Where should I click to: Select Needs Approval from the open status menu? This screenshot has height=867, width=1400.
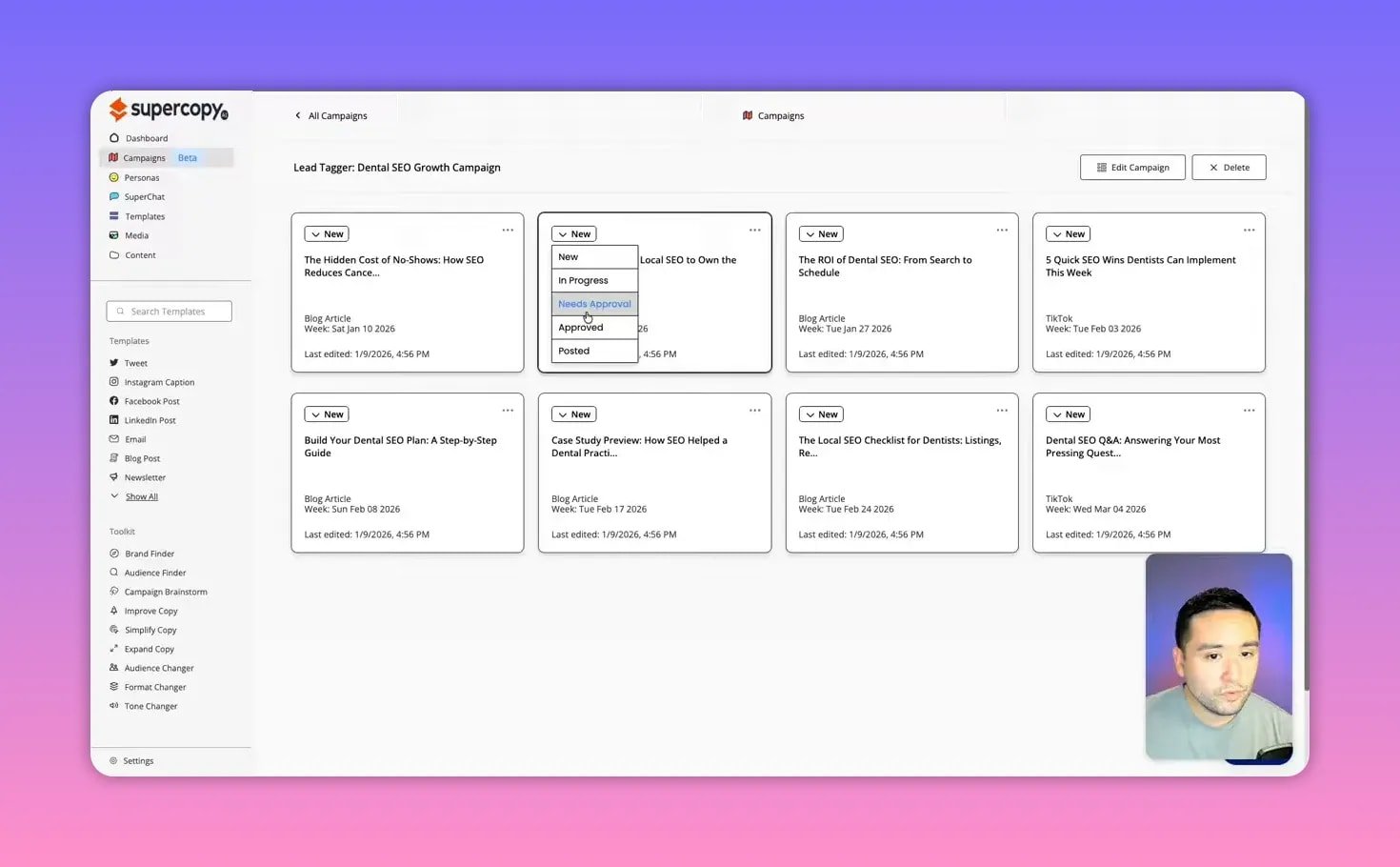[594, 303]
